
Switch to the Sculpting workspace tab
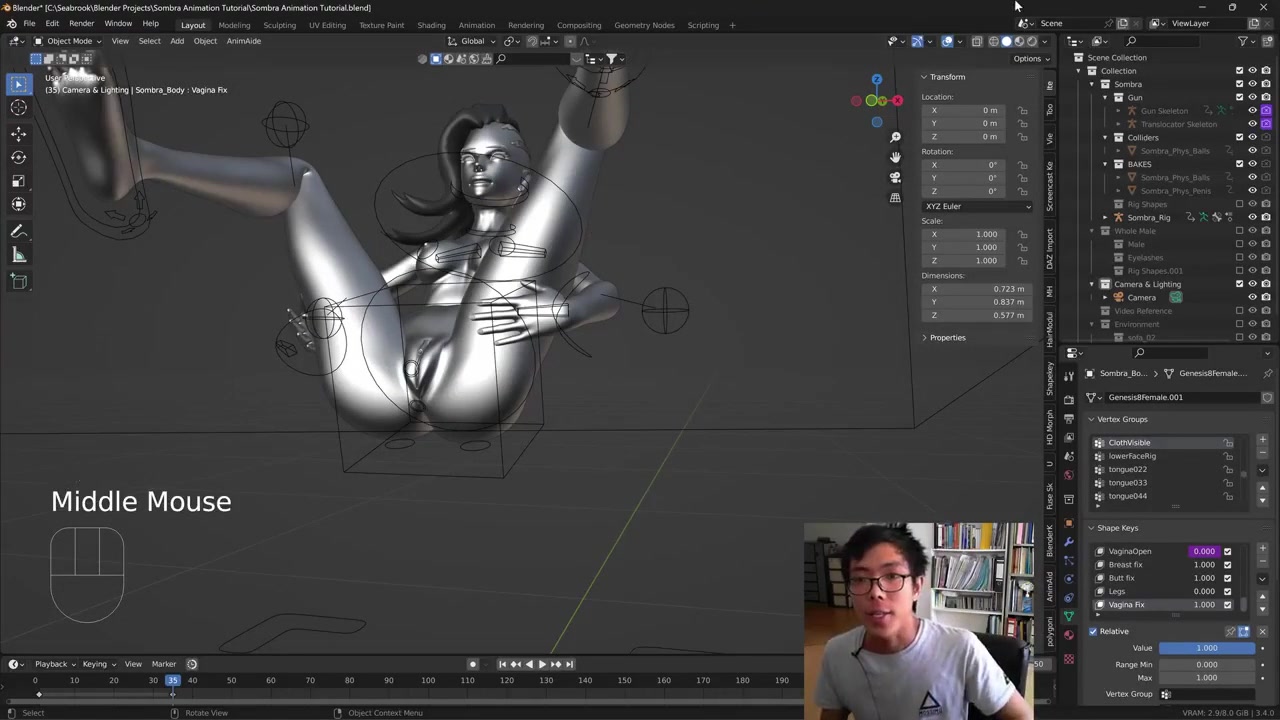point(279,25)
